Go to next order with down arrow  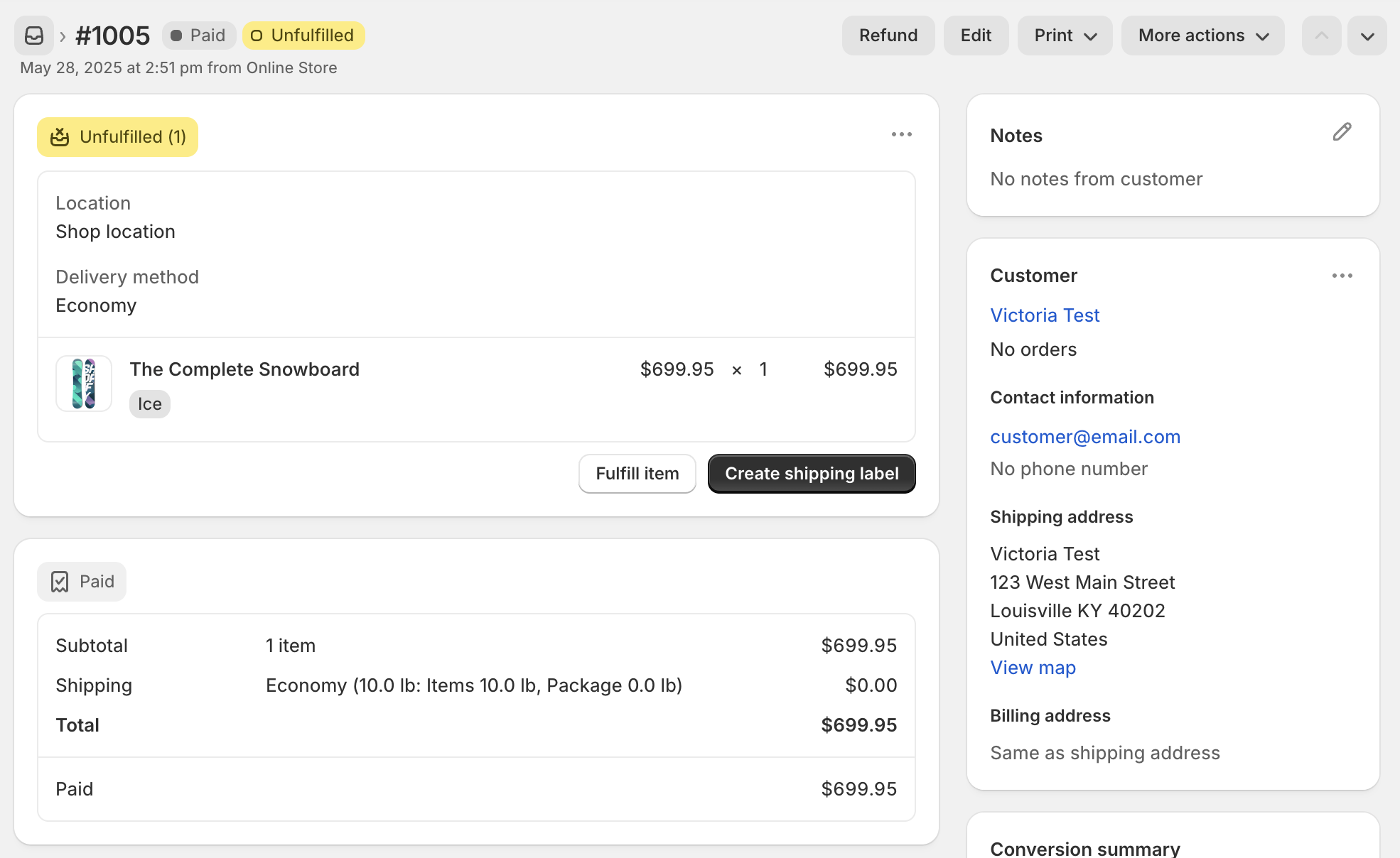[1367, 36]
